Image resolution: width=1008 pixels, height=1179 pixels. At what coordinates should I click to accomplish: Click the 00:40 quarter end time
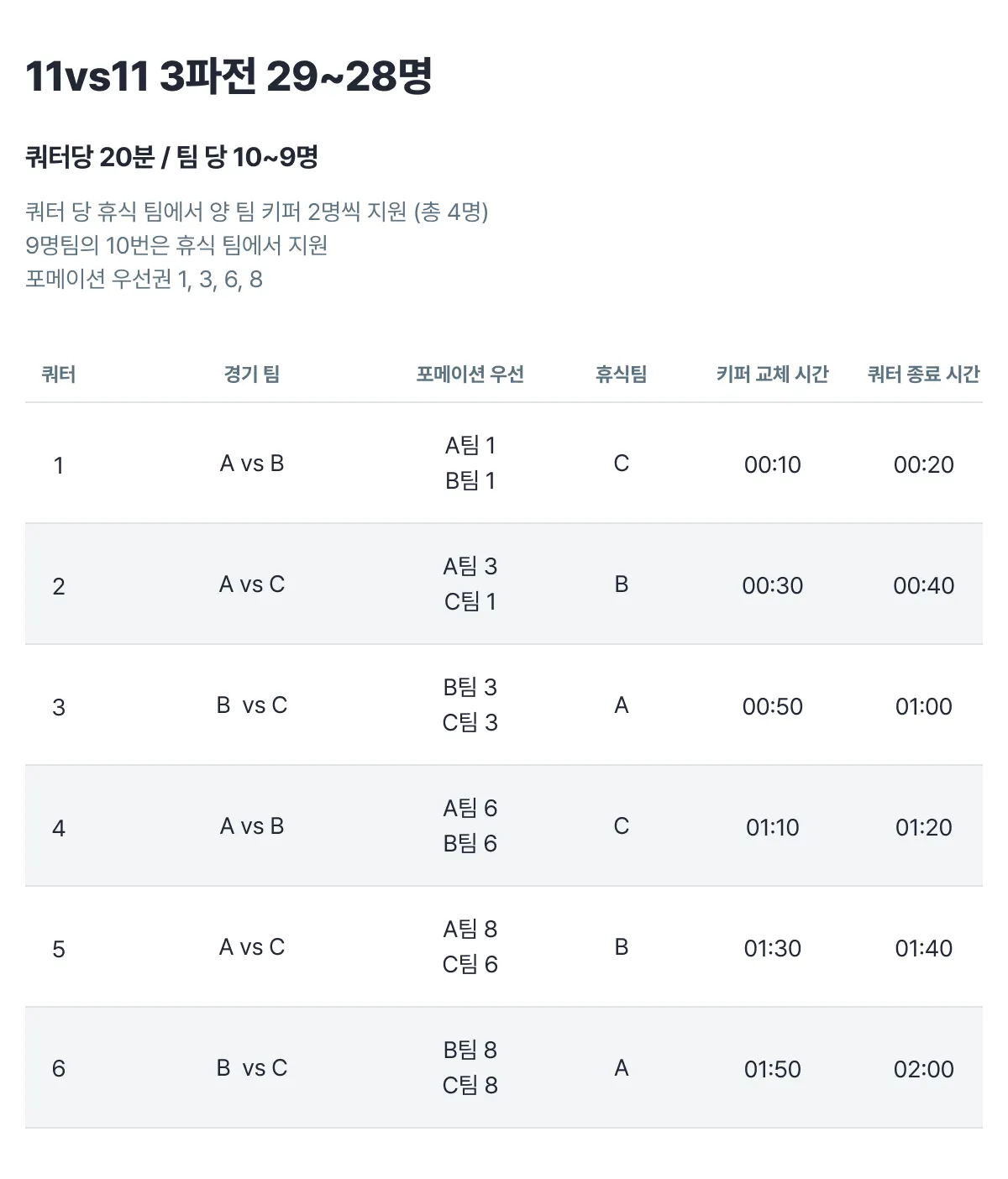pos(923,585)
